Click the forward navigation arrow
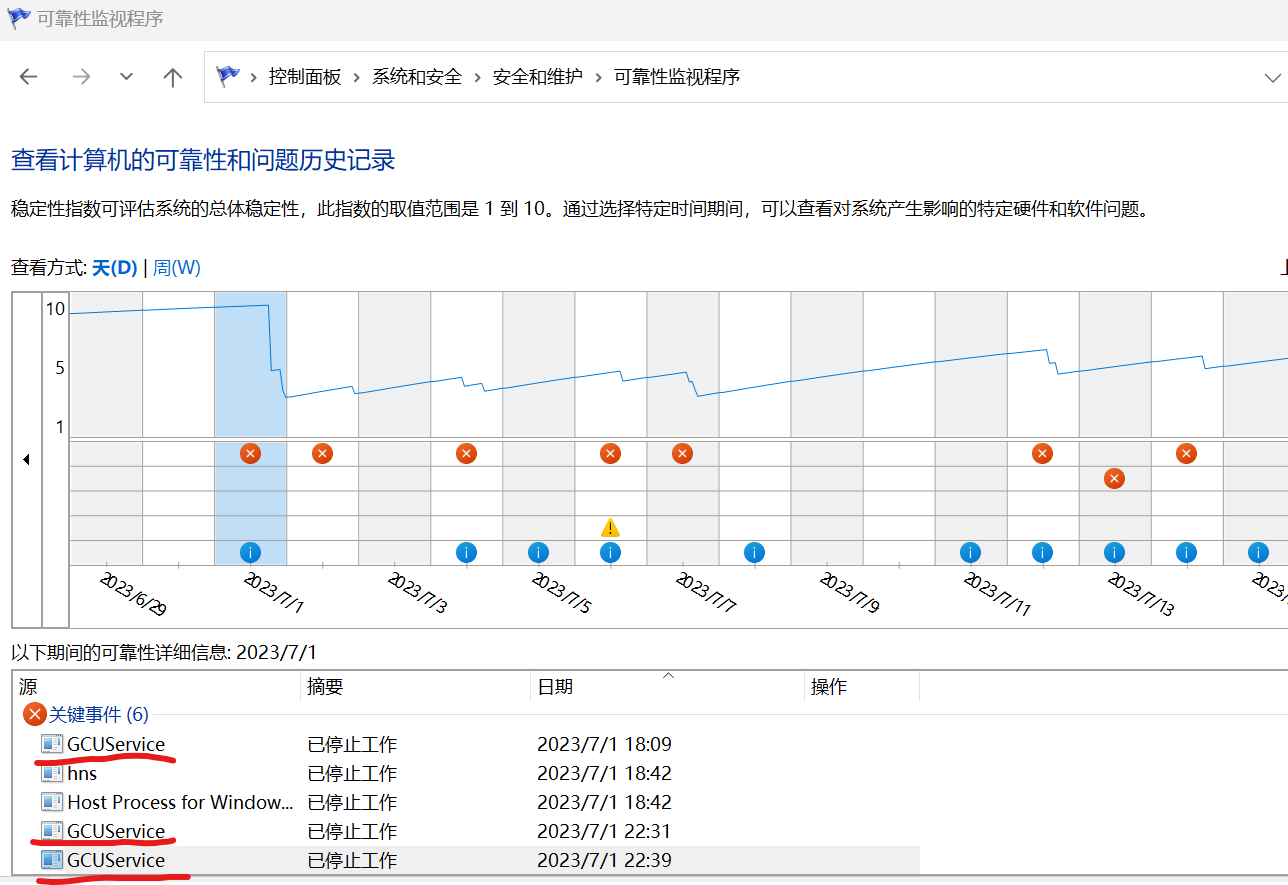 (81, 77)
